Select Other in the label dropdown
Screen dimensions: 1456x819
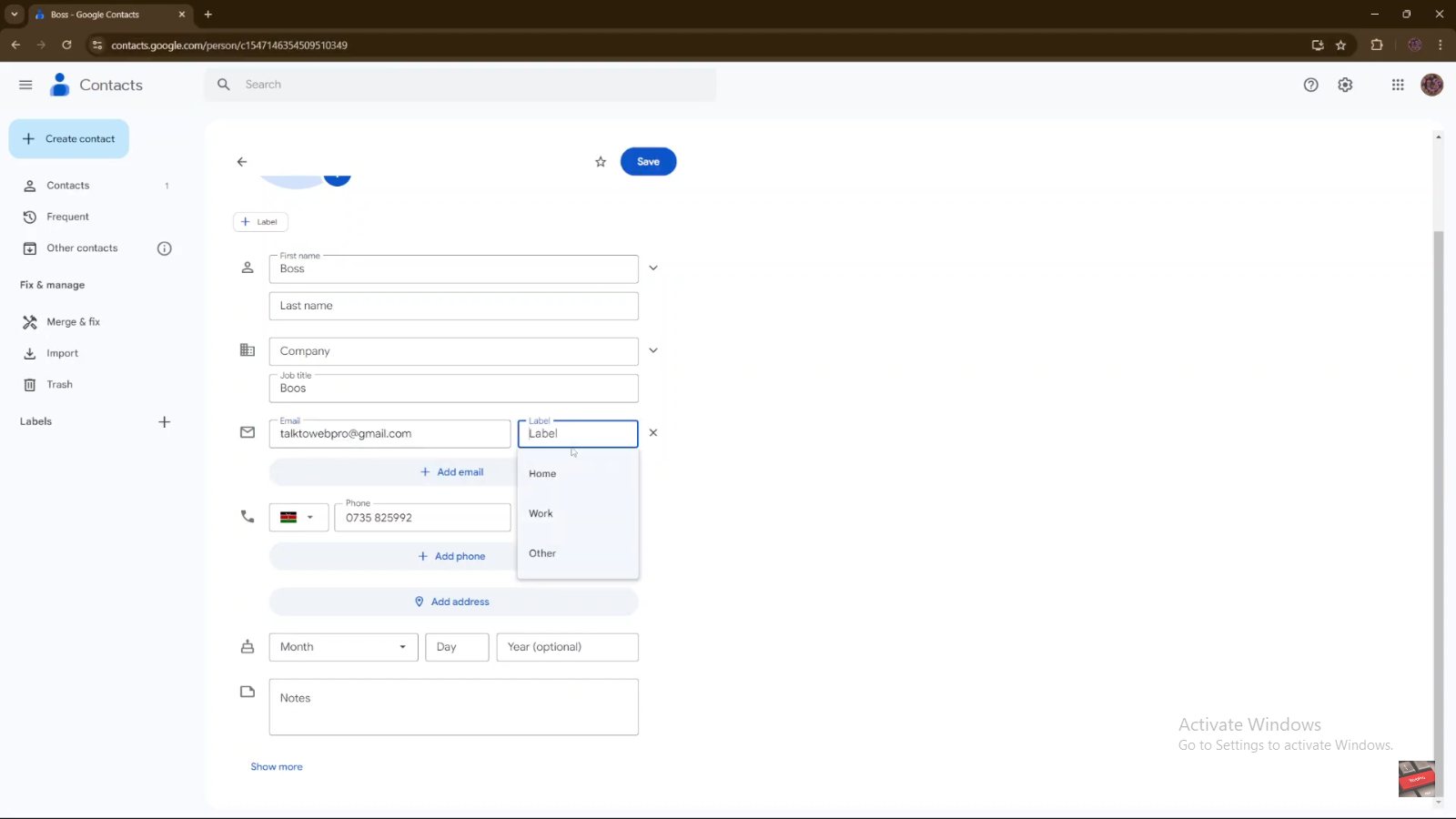[578, 553]
